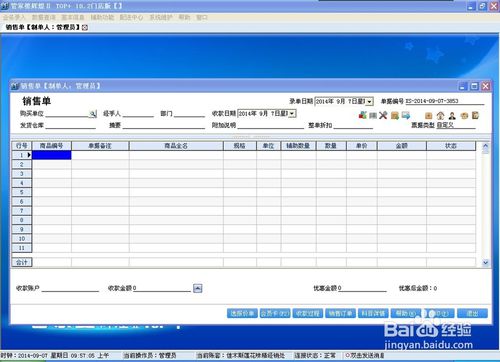Click the 退出 button

pos(472,313)
